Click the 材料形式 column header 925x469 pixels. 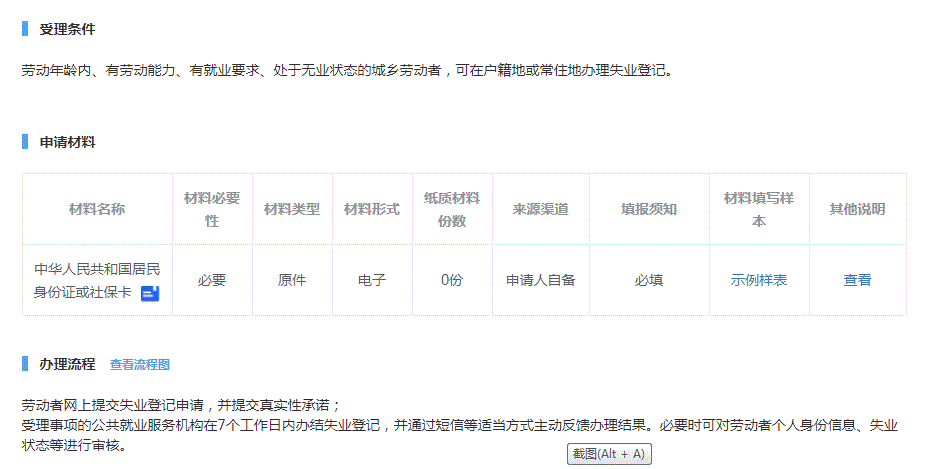pyautogui.click(x=372, y=209)
